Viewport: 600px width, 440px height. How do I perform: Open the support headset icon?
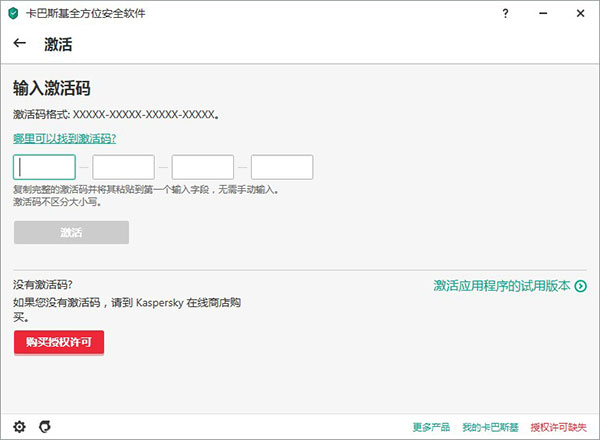pos(44,426)
